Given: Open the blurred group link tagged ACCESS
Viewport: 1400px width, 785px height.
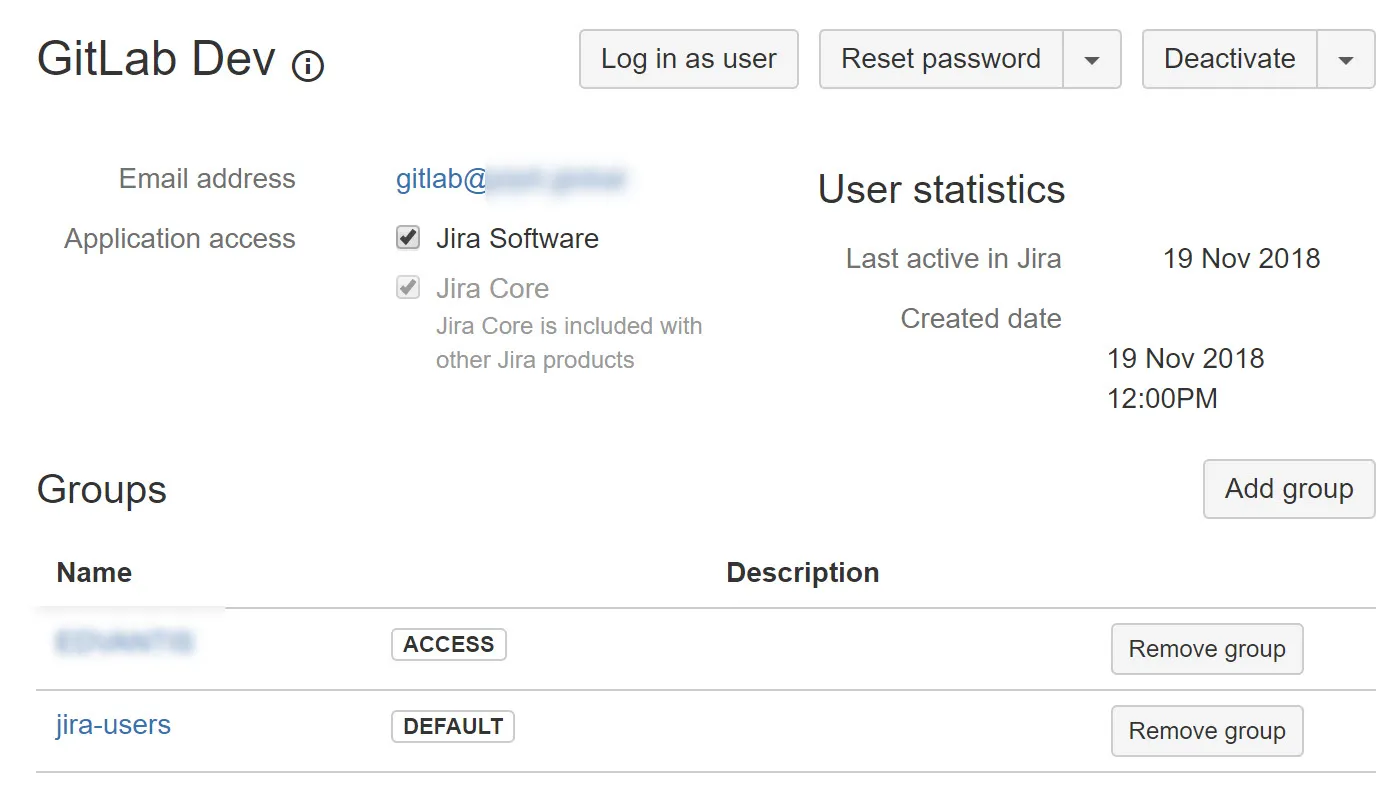Looking at the screenshot, I should (x=125, y=642).
